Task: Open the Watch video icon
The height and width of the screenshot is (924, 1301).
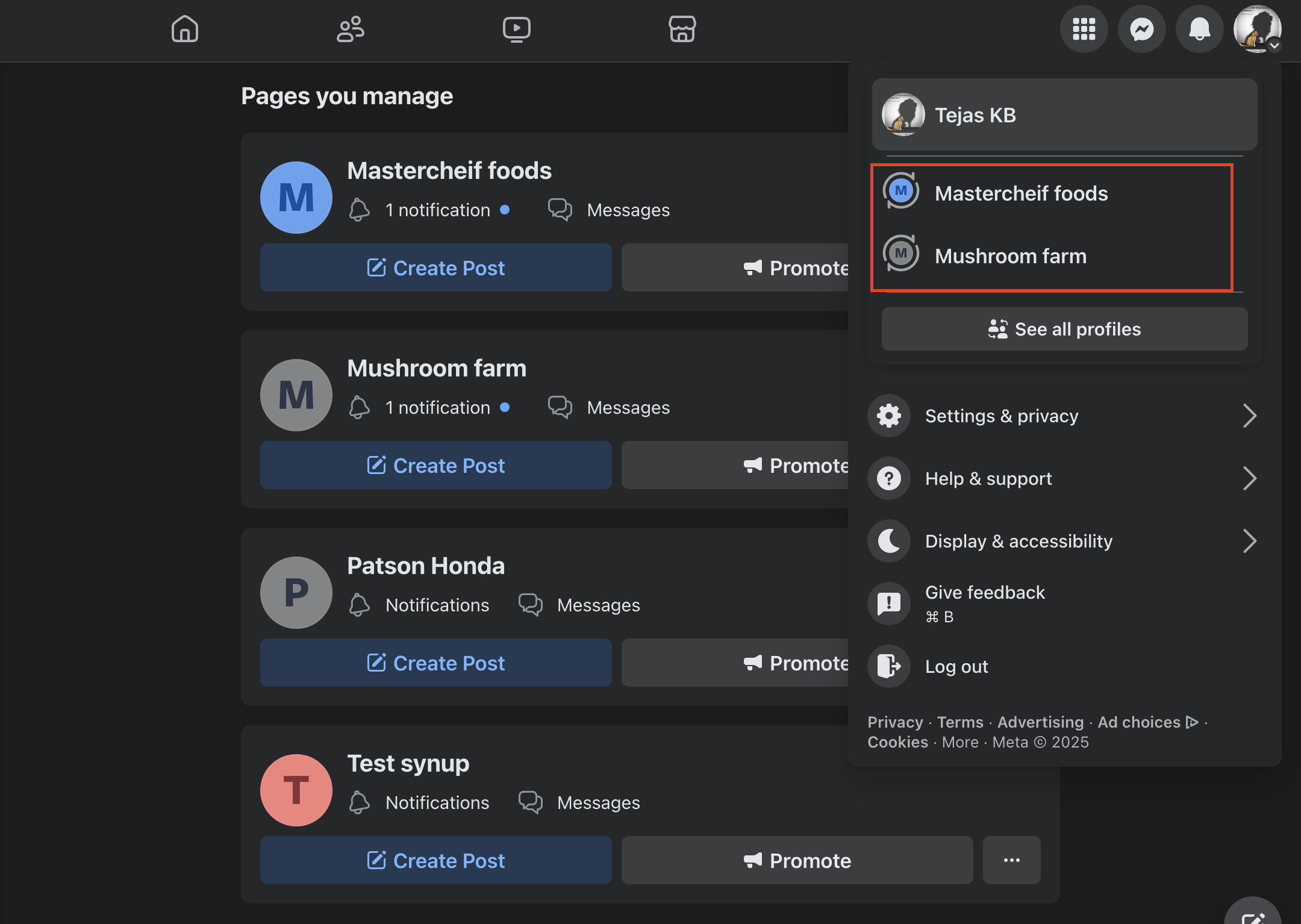Action: 517,29
